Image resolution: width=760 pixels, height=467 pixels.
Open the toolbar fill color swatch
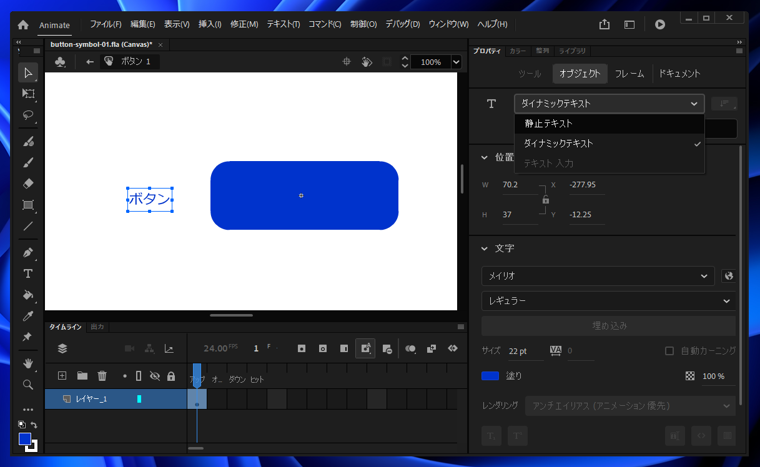pyautogui.click(x=25, y=439)
